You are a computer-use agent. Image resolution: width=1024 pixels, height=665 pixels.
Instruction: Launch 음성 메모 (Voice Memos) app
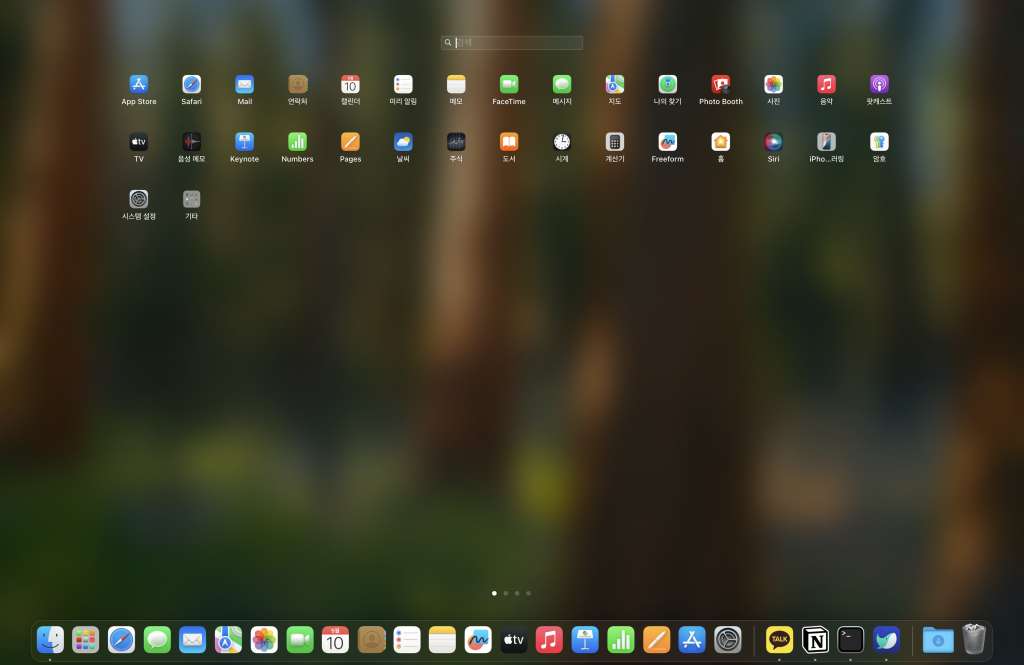click(191, 142)
